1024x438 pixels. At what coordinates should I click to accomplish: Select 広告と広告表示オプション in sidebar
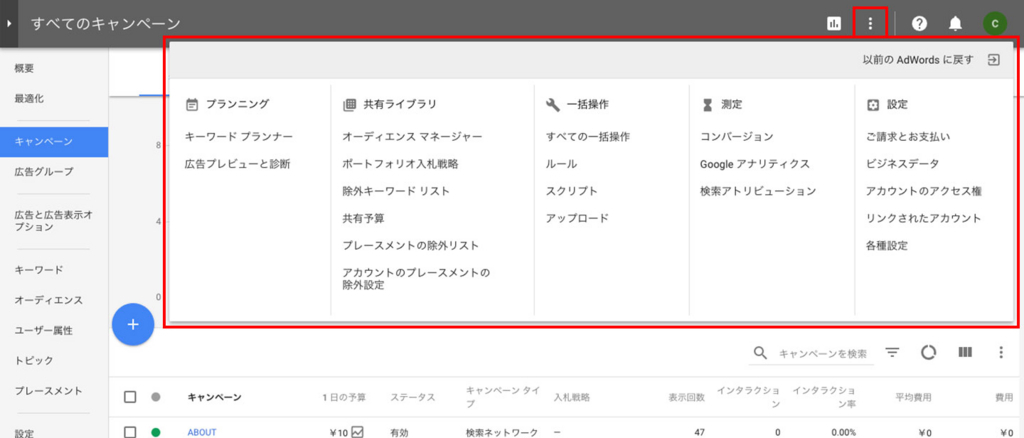tap(54, 221)
